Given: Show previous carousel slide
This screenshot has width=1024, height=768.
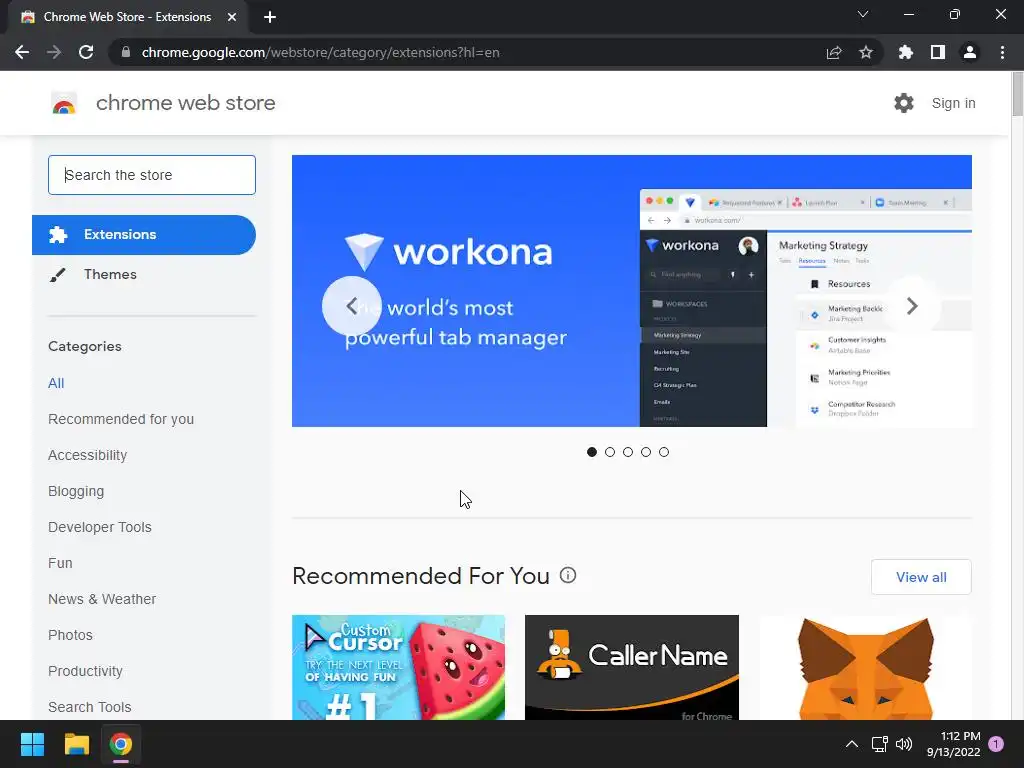Looking at the screenshot, I should point(351,306).
